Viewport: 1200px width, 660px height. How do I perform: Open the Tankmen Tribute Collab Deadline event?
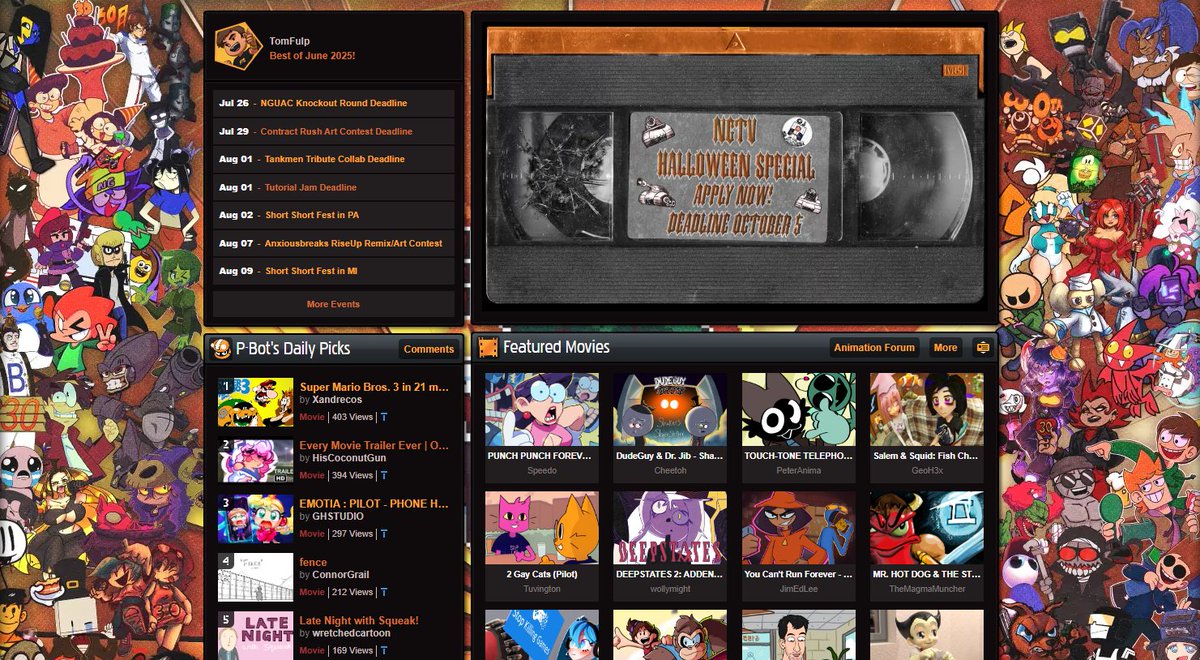pos(334,159)
